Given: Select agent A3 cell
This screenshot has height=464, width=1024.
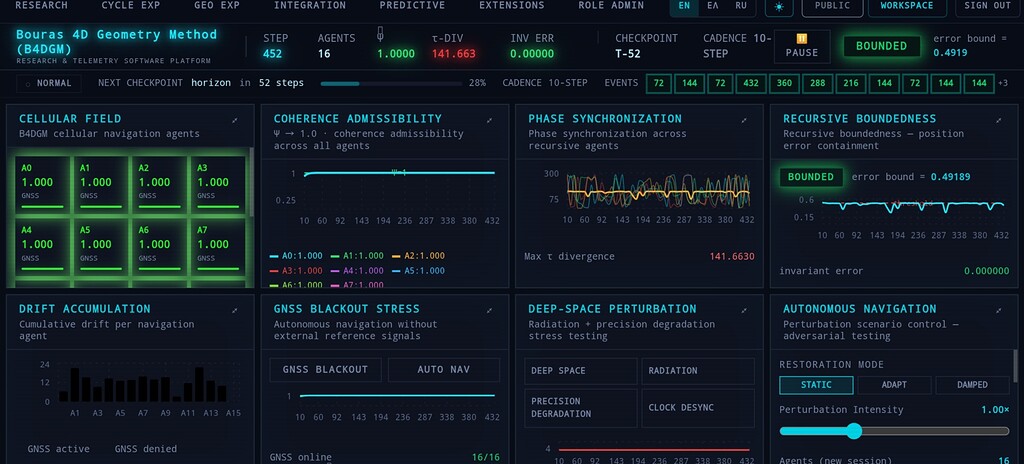Looking at the screenshot, I should pos(217,184).
